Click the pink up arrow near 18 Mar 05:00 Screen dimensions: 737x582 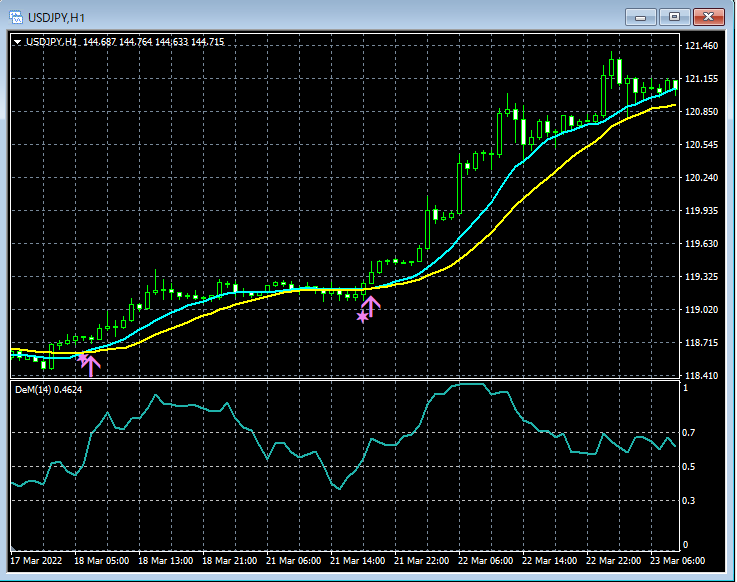click(92, 366)
